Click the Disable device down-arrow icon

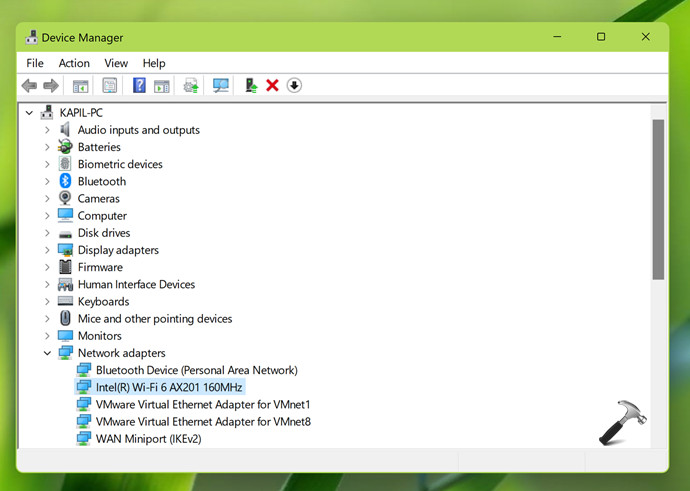click(294, 86)
